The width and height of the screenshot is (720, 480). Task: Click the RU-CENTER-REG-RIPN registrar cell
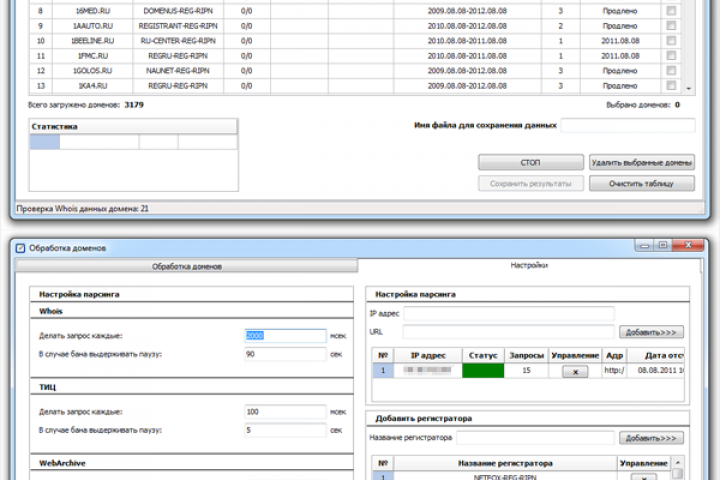pos(178,40)
